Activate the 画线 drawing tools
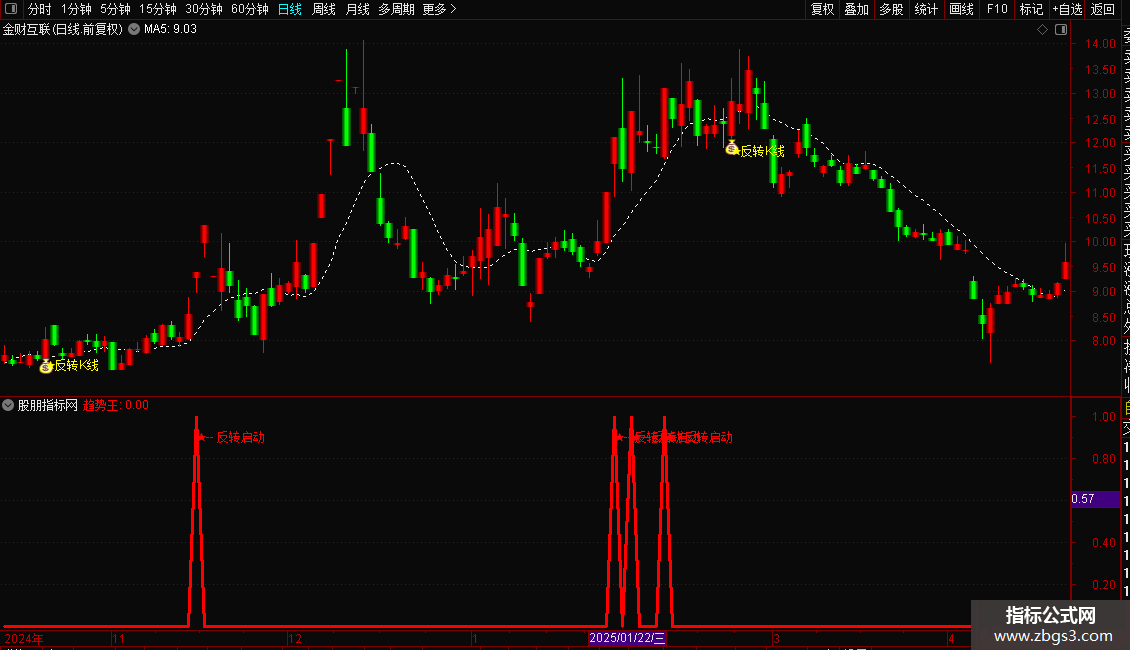The width and height of the screenshot is (1130, 650). [961, 9]
